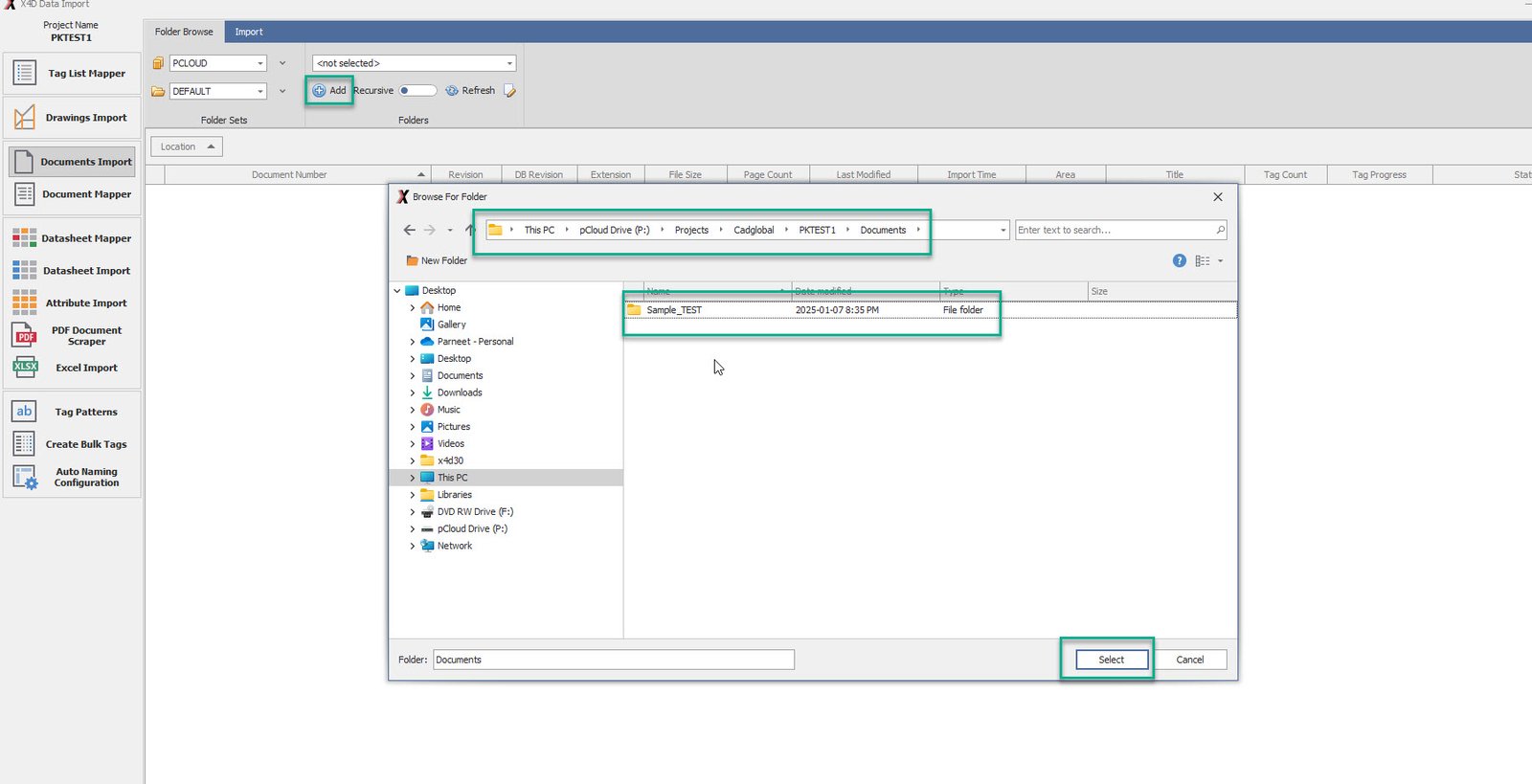Select the Sample_TEST folder
1532x784 pixels.
[x=673, y=310]
